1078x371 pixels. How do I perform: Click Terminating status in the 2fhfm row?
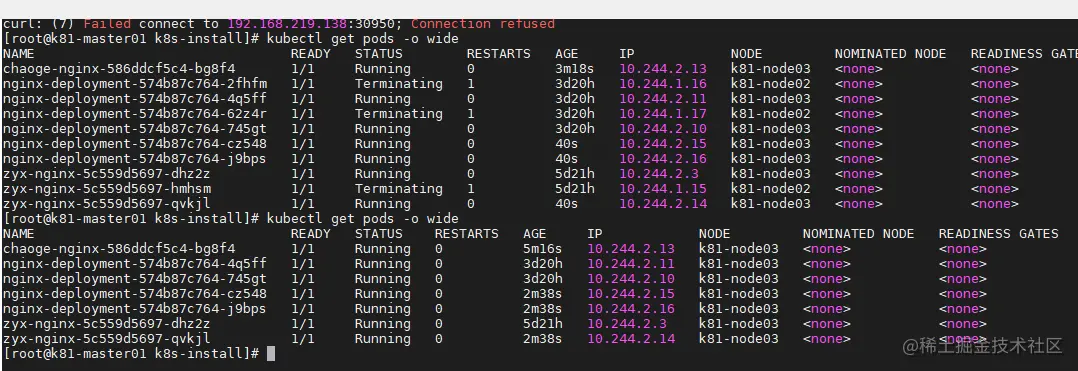click(399, 84)
